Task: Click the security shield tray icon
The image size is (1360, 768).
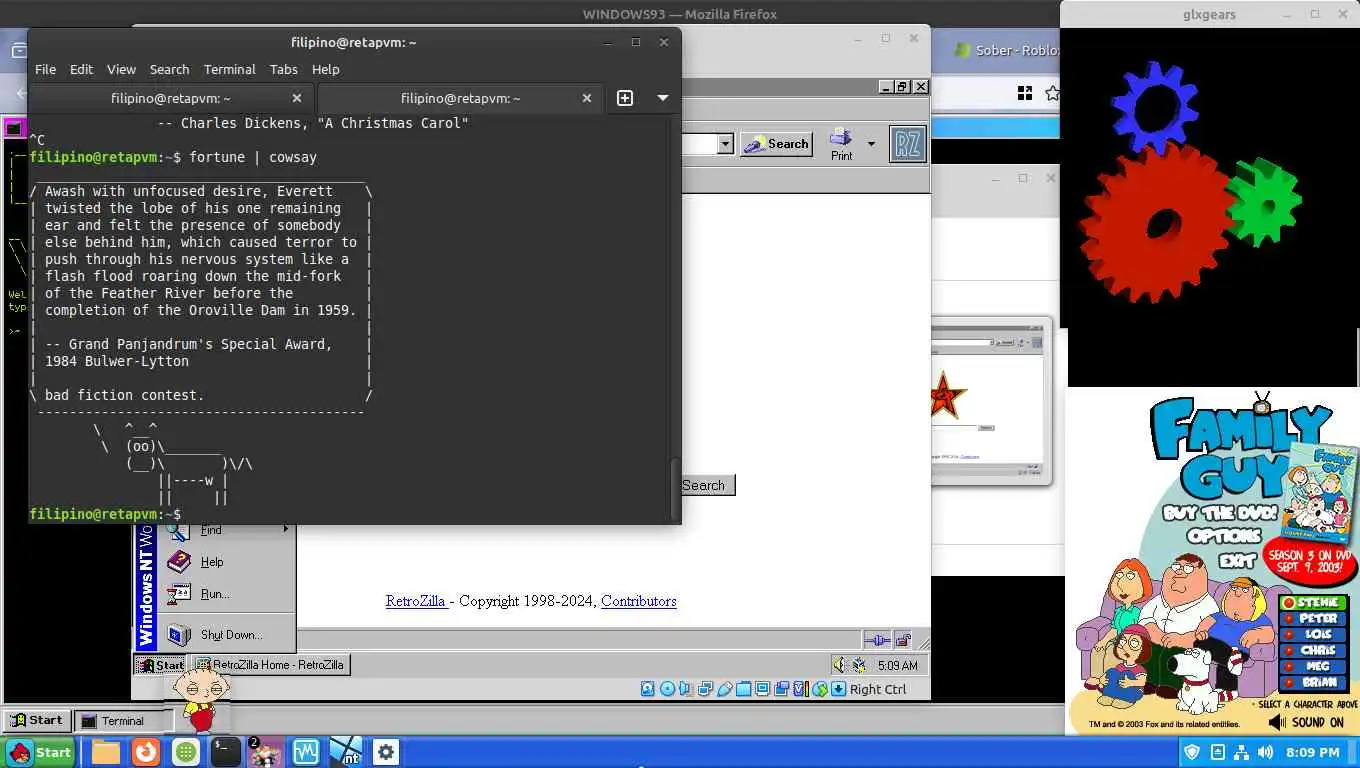Action: click(x=1192, y=752)
